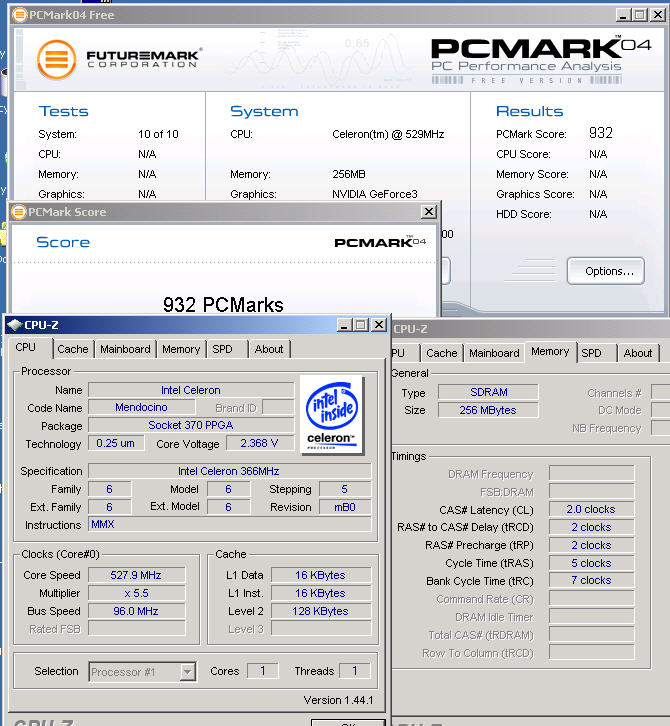Click the System Memory value 256MB

[x=349, y=174]
